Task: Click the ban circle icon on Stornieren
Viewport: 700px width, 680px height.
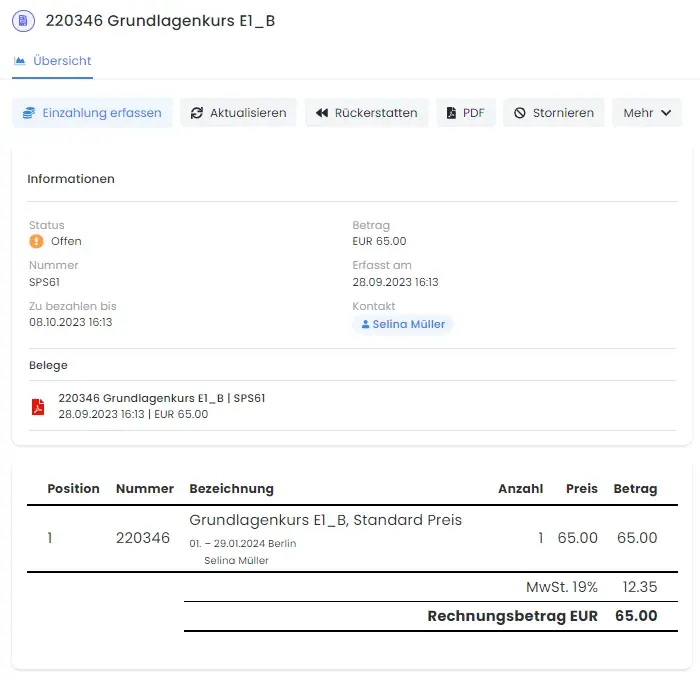Action: pos(520,113)
